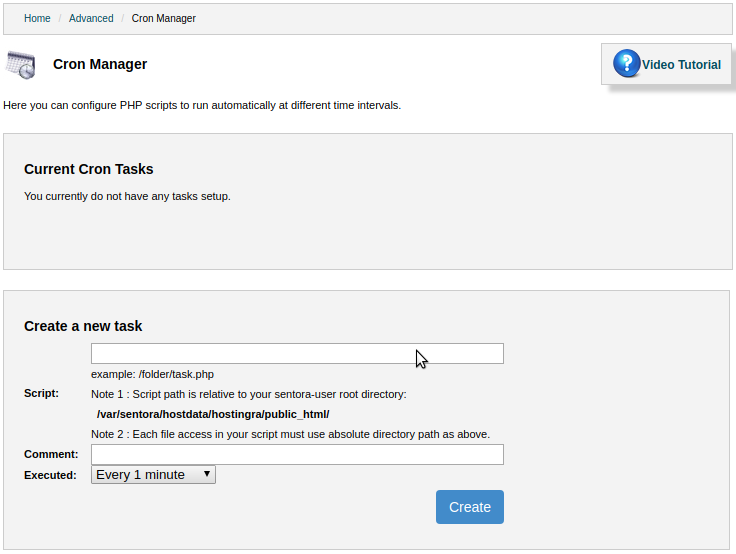The image size is (736, 554).
Task: Open the Video Tutorial button
Action: [x=666, y=64]
